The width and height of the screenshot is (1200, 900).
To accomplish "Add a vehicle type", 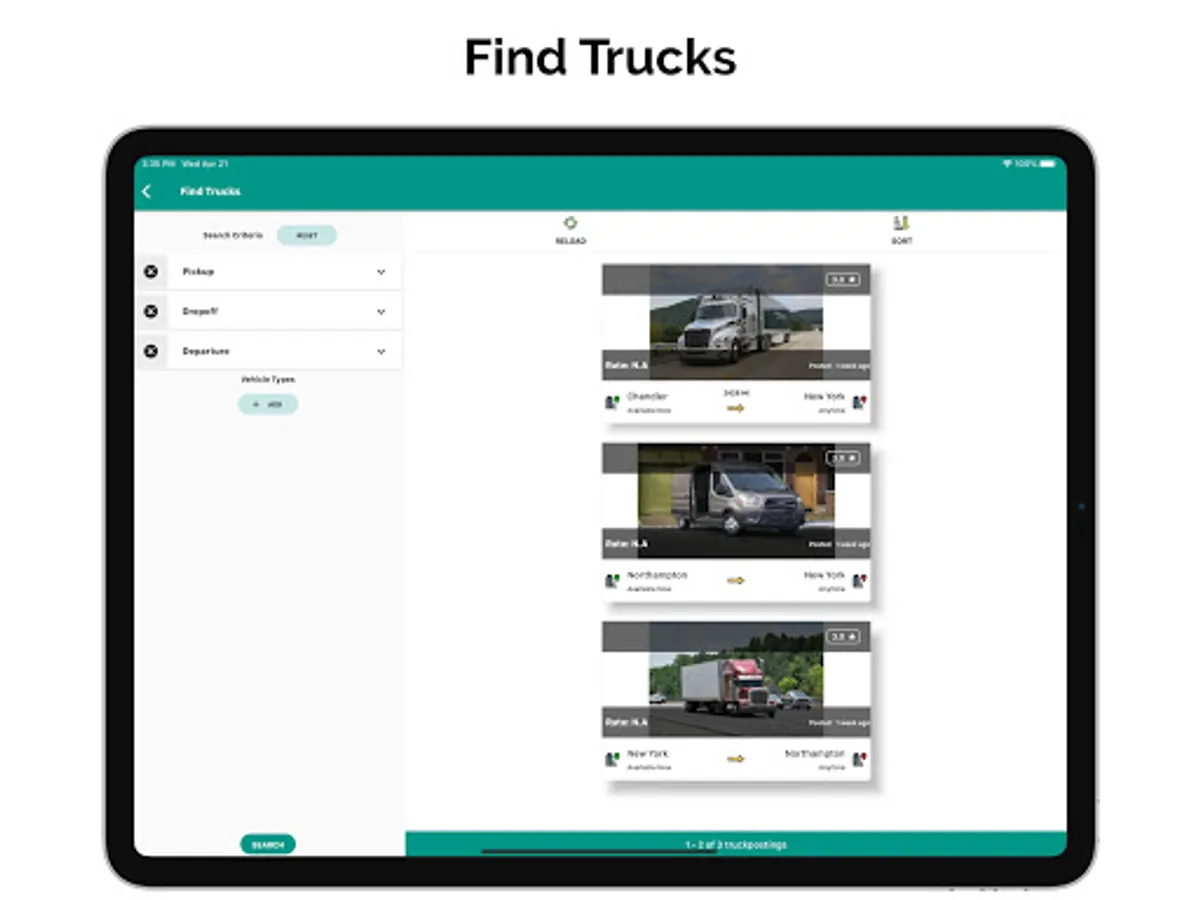I will pos(268,404).
